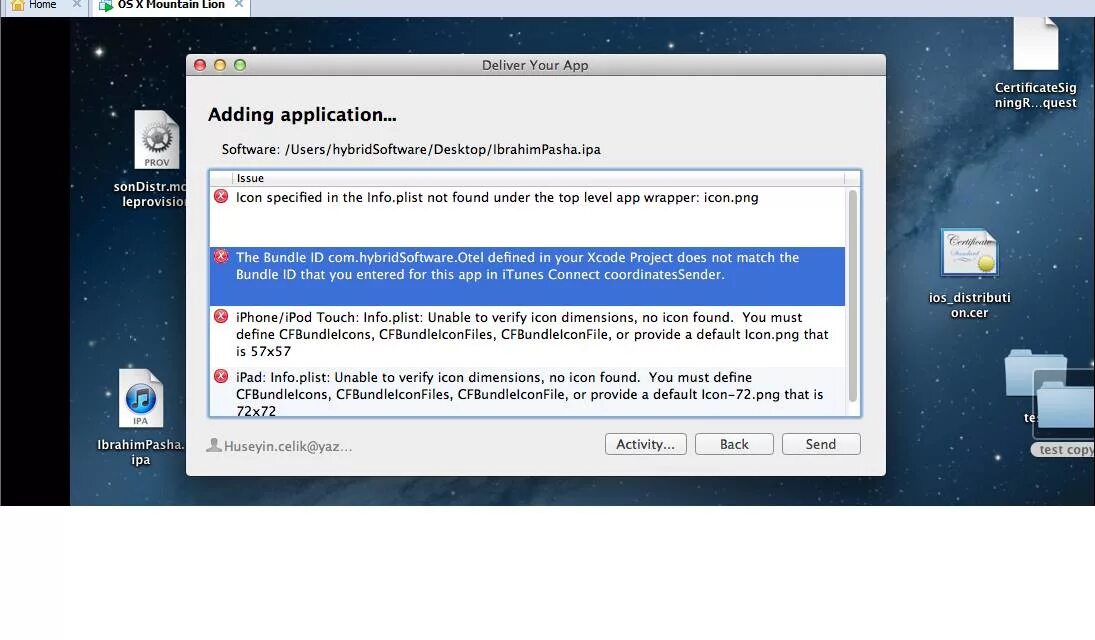Select the iPhone/iPod Touch icon dimensions issue row
This screenshot has width=1095, height=640.
click(527, 336)
